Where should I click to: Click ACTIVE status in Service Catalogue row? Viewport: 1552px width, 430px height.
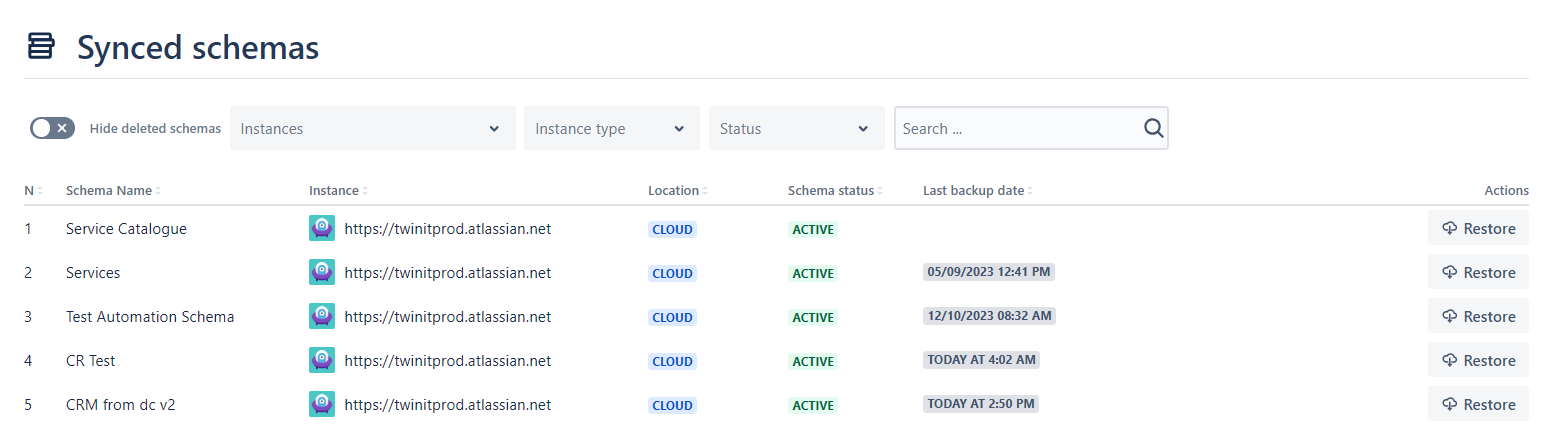click(813, 229)
